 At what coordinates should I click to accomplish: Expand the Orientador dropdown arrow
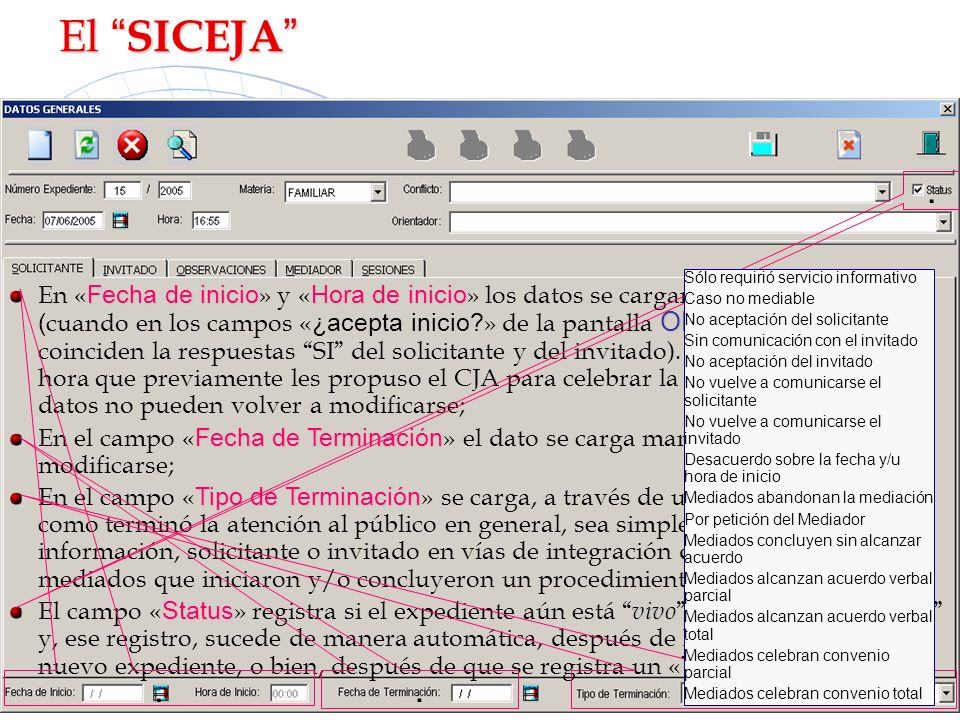point(943,222)
